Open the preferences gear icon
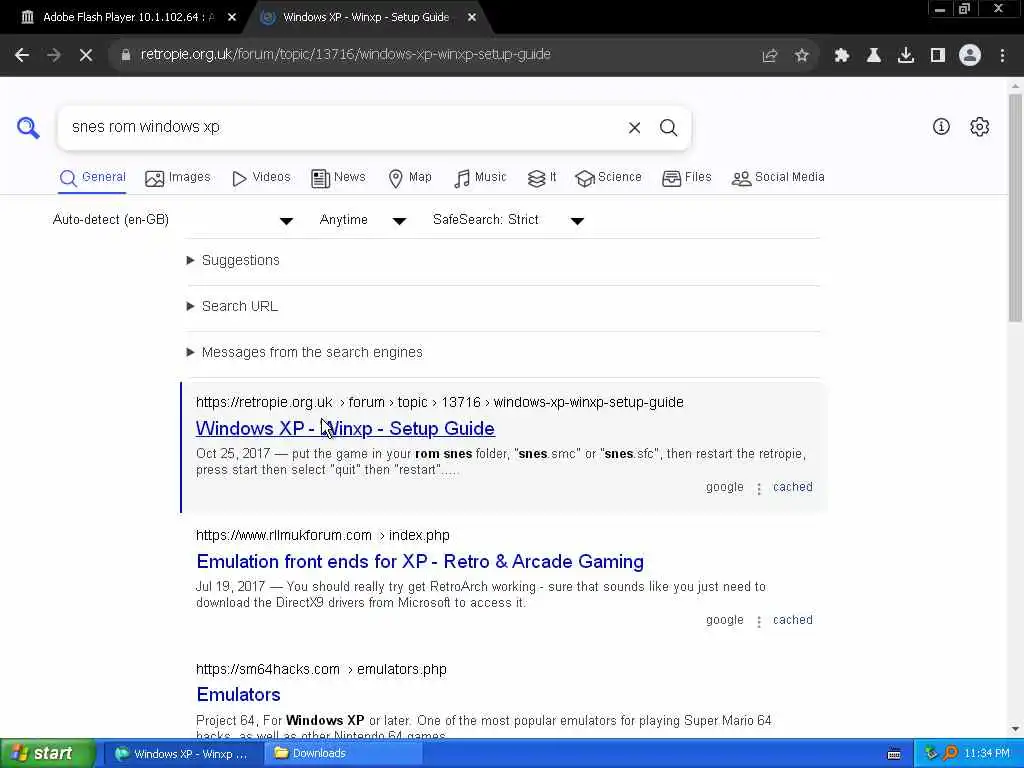This screenshot has width=1024, height=768. [x=980, y=127]
